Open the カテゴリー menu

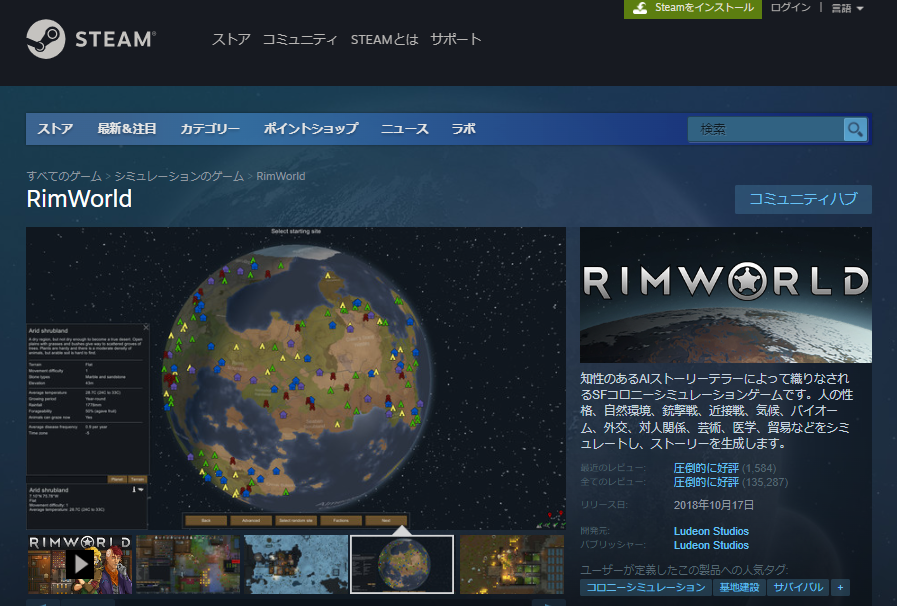pos(210,129)
